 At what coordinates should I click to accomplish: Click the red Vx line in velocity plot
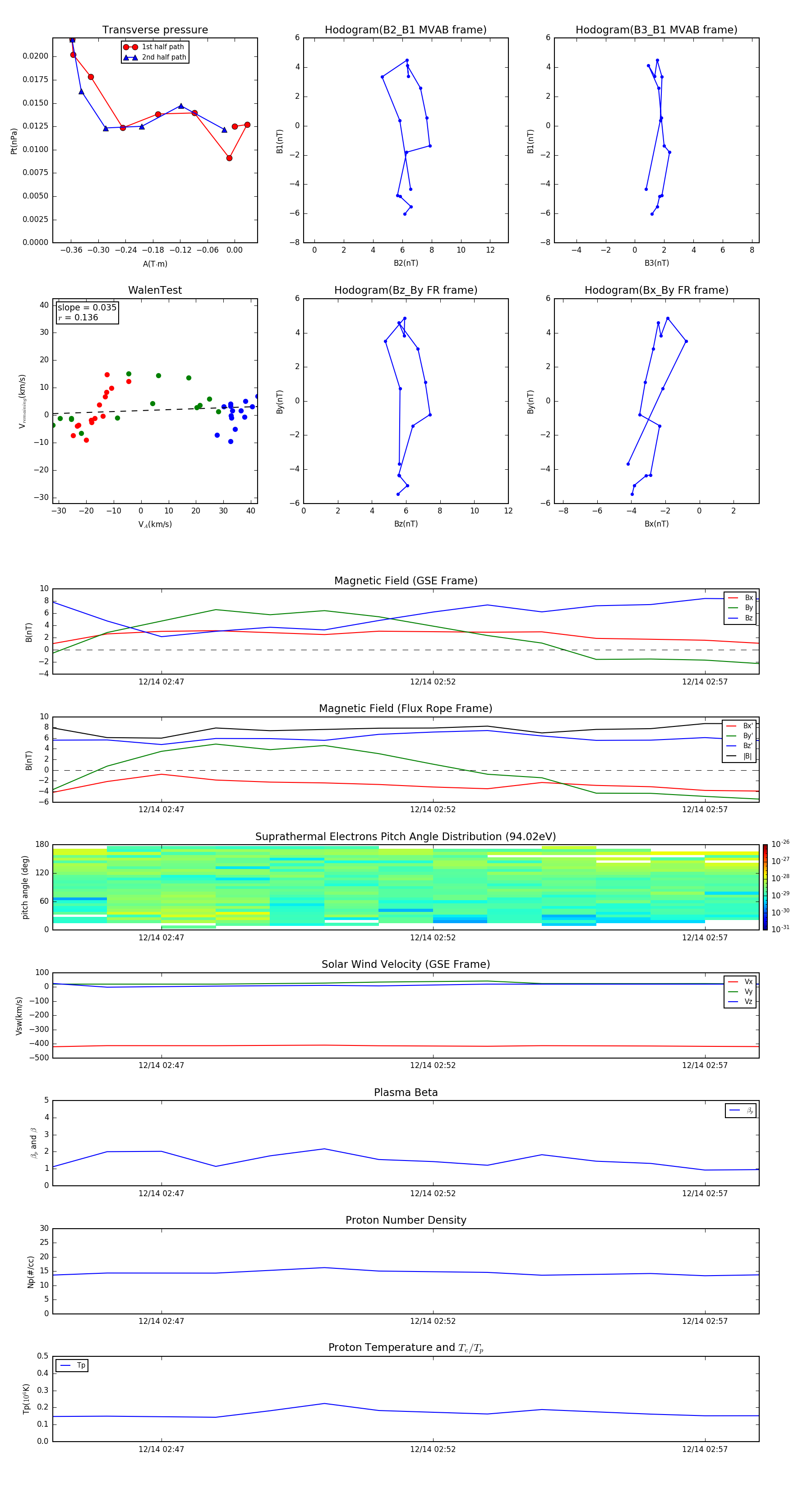coord(406,1045)
